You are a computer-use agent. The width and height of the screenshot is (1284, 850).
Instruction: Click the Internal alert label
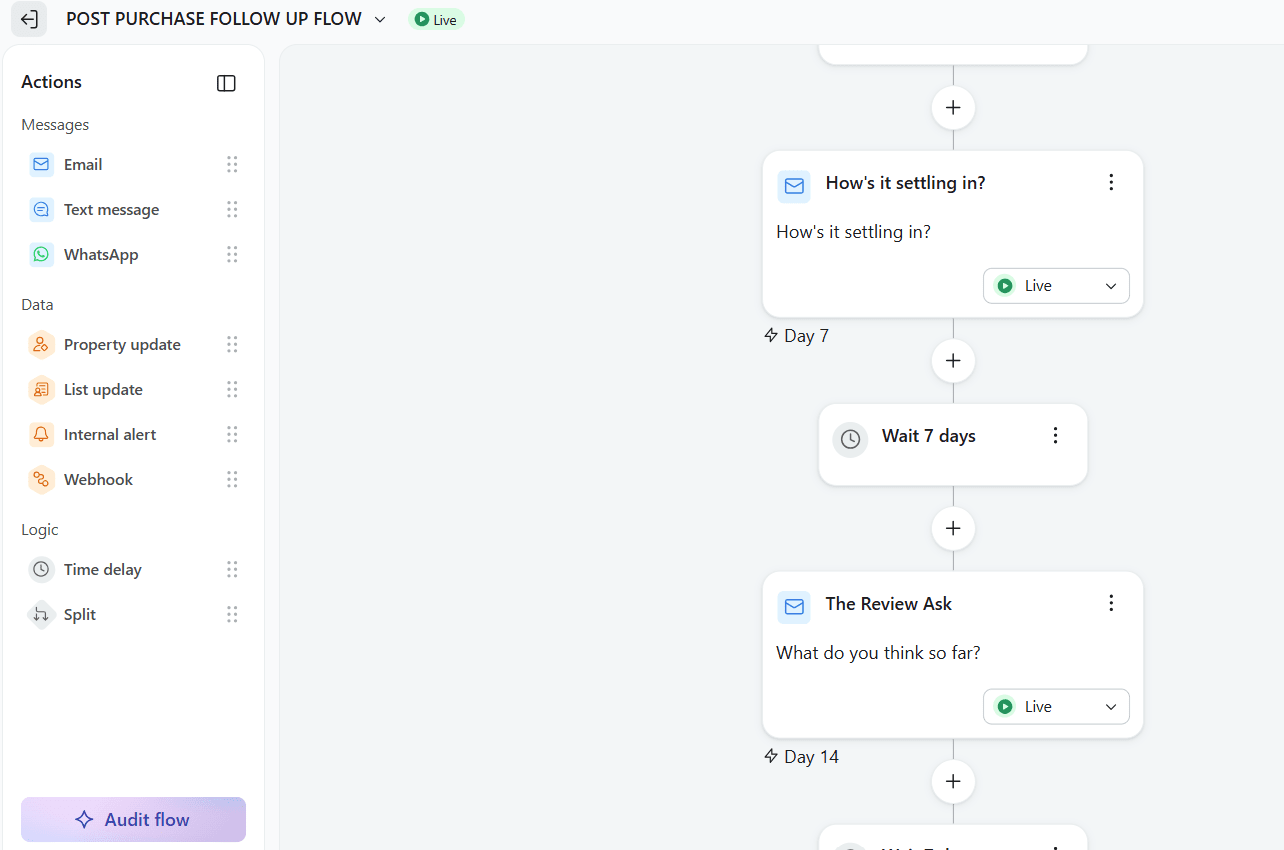[x=110, y=434]
